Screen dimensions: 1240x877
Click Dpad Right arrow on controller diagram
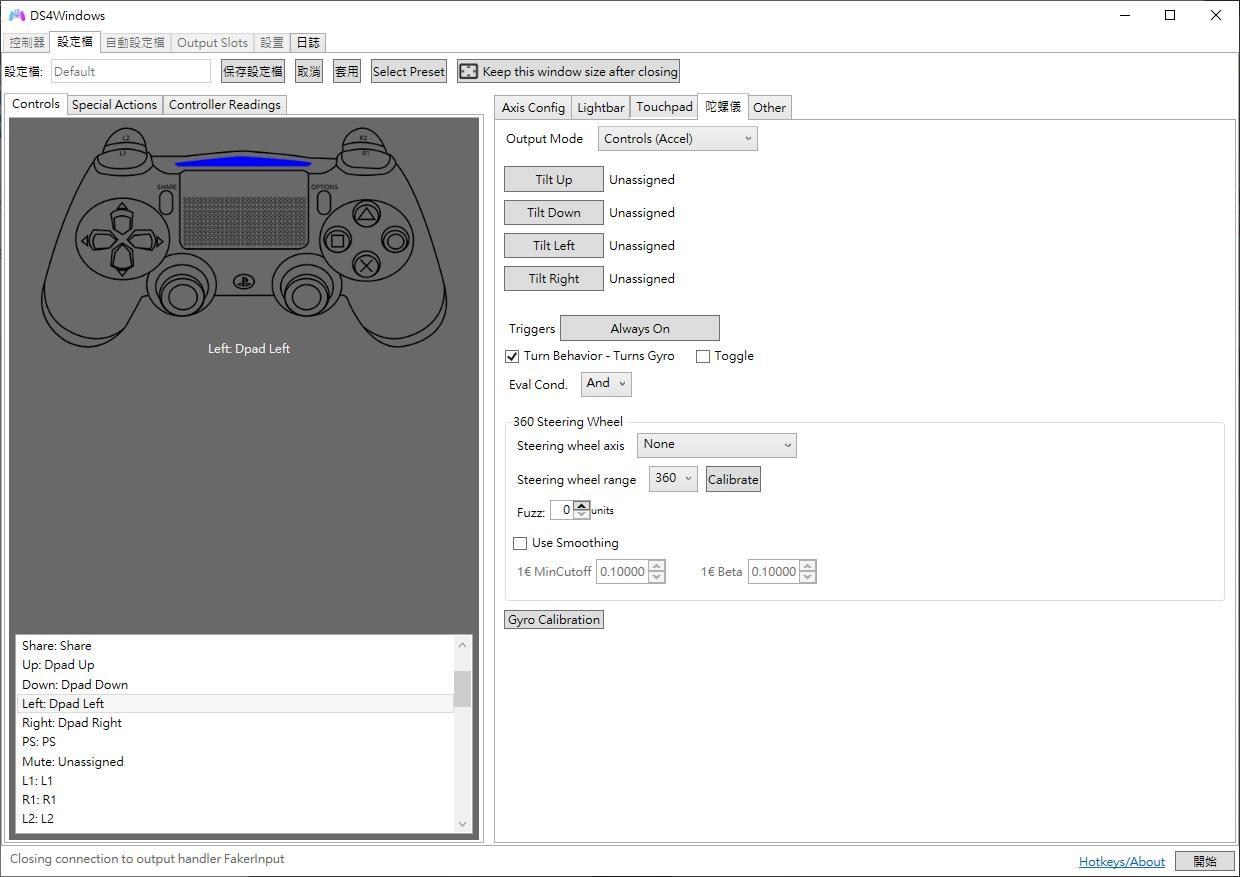(x=145, y=240)
